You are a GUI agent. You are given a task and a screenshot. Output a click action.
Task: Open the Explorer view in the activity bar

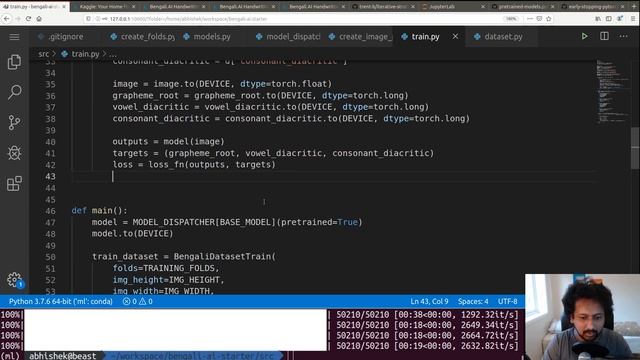pos(14,62)
